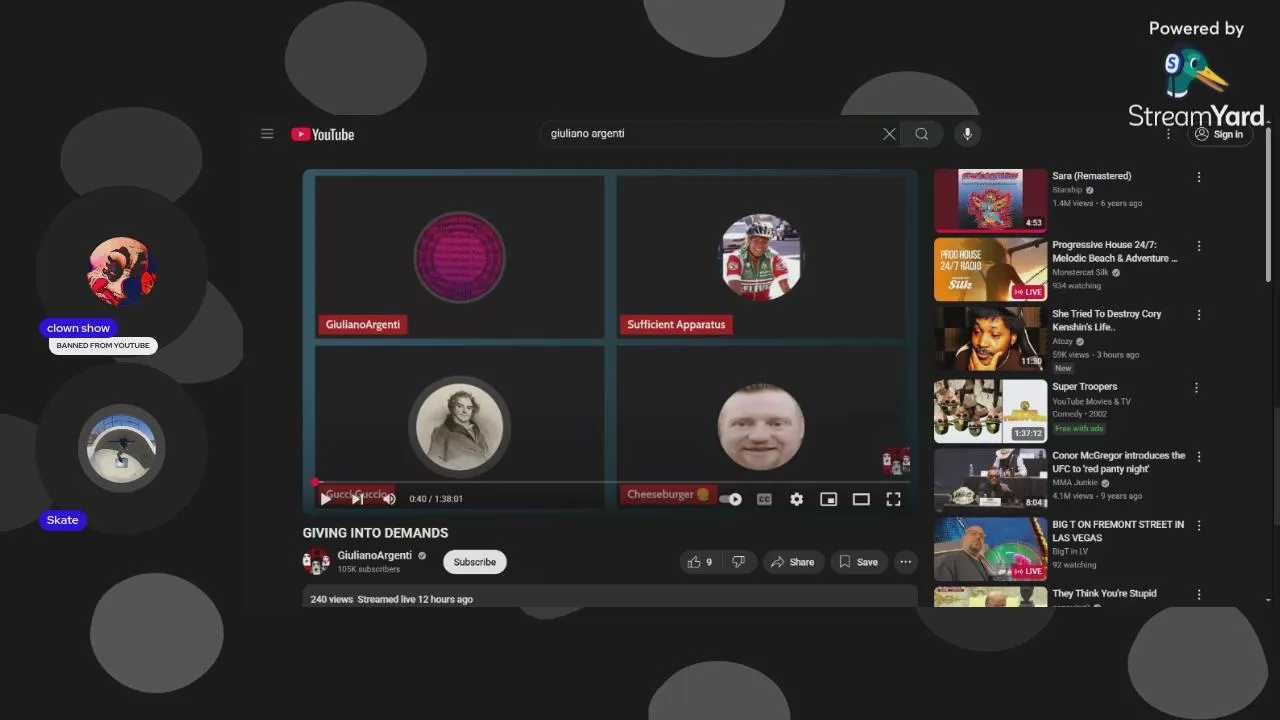Skip to the next video
Image resolution: width=1280 pixels, height=720 pixels.
point(357,499)
